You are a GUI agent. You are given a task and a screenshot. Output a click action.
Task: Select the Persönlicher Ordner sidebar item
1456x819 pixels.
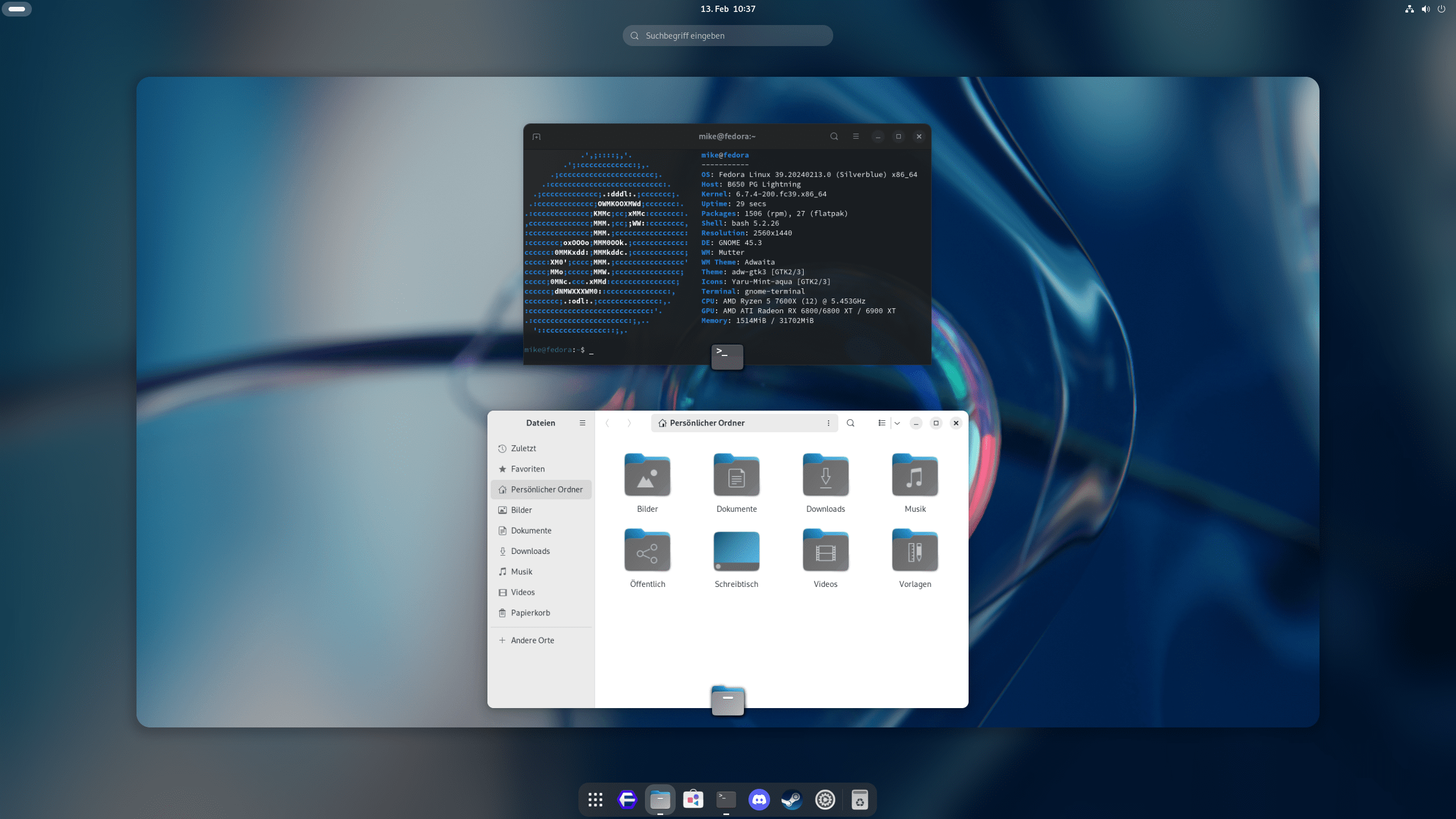[x=541, y=489]
